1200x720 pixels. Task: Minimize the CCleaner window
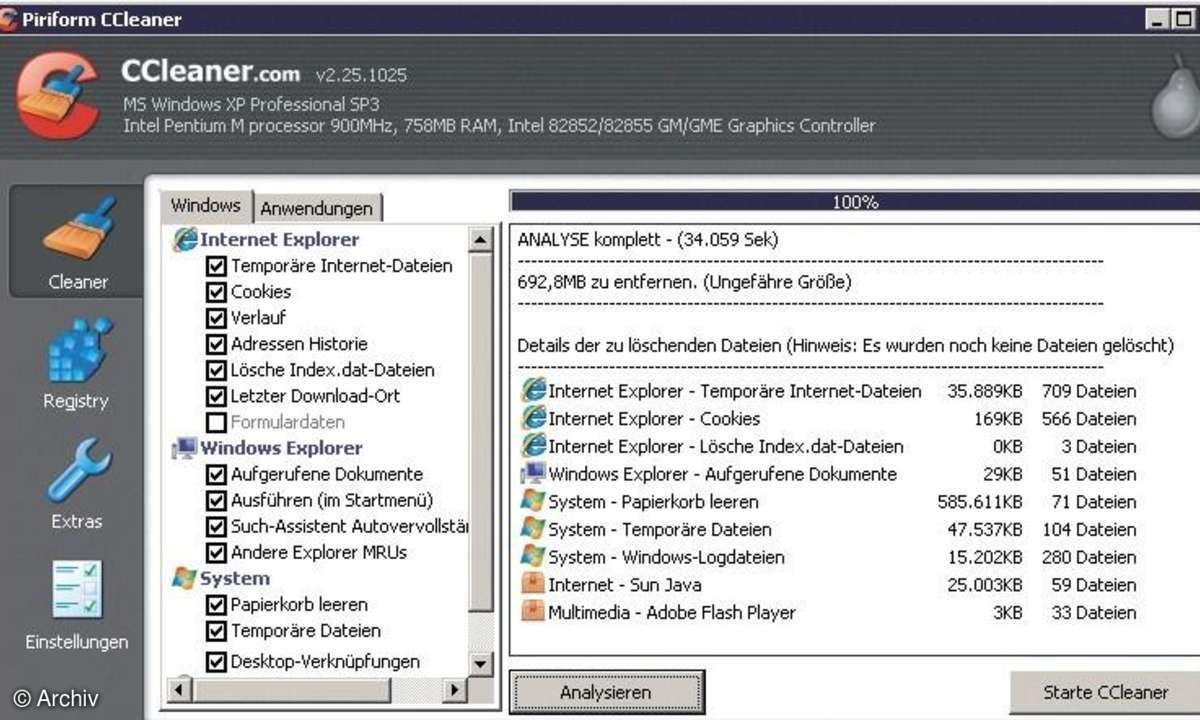pos(1158,19)
